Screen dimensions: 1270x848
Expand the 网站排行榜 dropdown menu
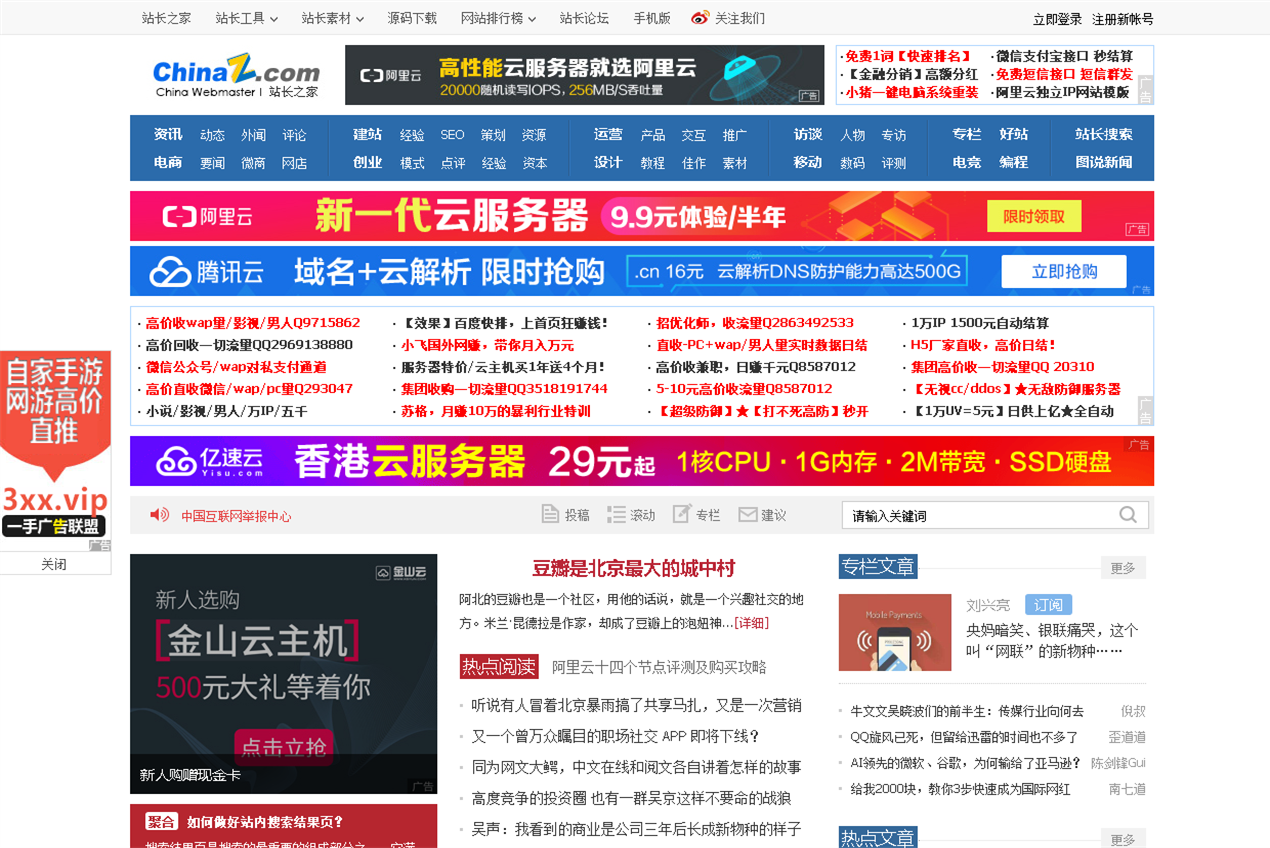tap(498, 18)
